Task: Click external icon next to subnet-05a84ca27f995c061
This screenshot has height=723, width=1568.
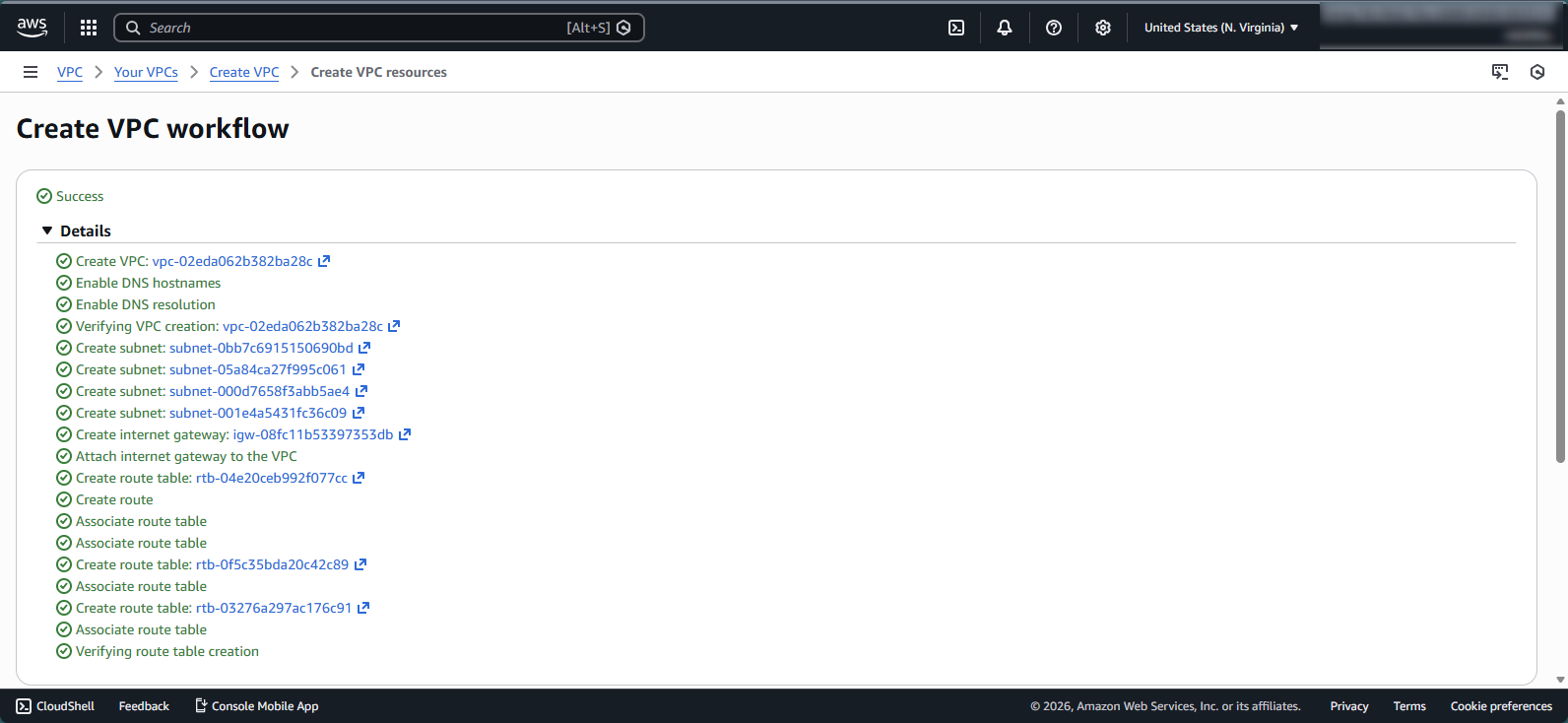Action: [359, 369]
